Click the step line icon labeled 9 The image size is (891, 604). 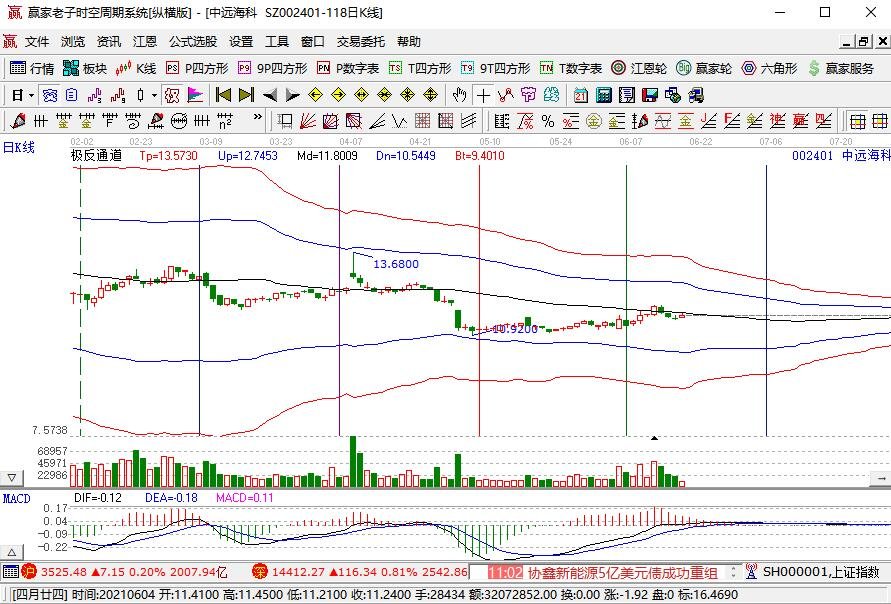point(118,95)
